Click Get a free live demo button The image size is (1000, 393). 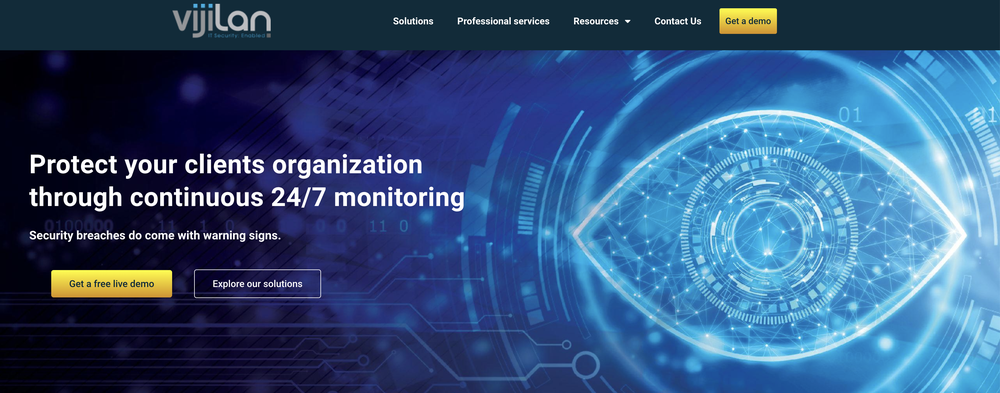coord(112,284)
